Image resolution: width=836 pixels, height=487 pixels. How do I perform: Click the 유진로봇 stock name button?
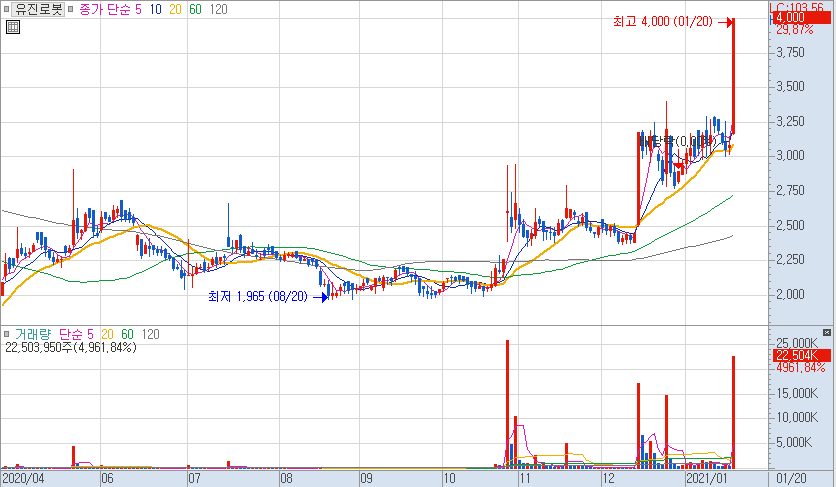click(x=39, y=9)
